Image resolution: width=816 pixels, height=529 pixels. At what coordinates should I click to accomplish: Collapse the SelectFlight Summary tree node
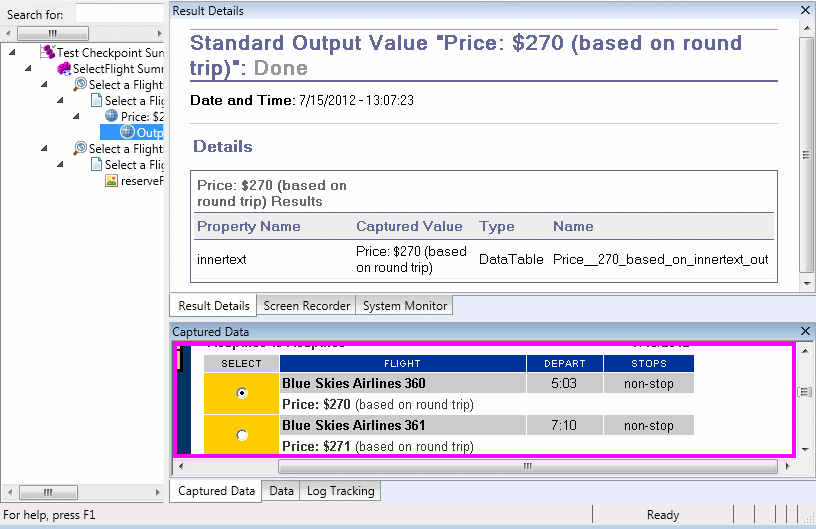(28, 68)
